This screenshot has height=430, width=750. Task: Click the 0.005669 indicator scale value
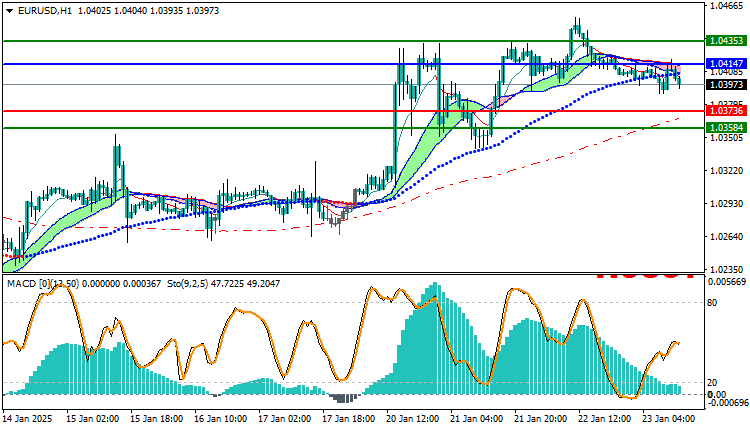(727, 282)
